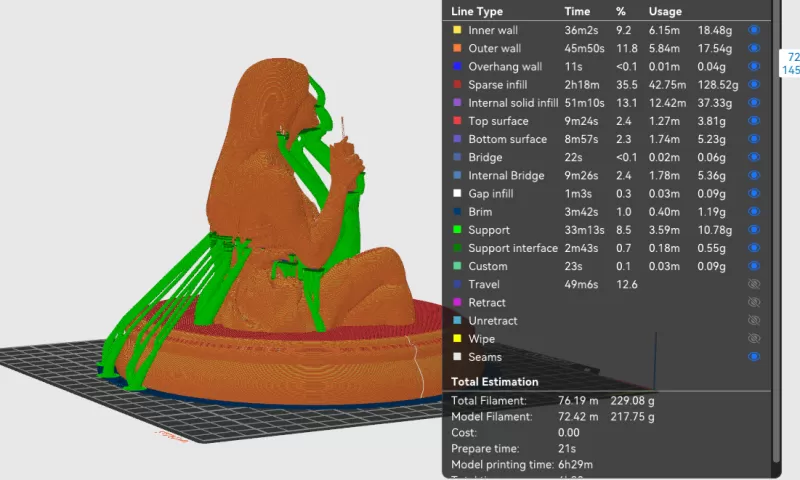Hide the Brim lines

pyautogui.click(x=754, y=211)
